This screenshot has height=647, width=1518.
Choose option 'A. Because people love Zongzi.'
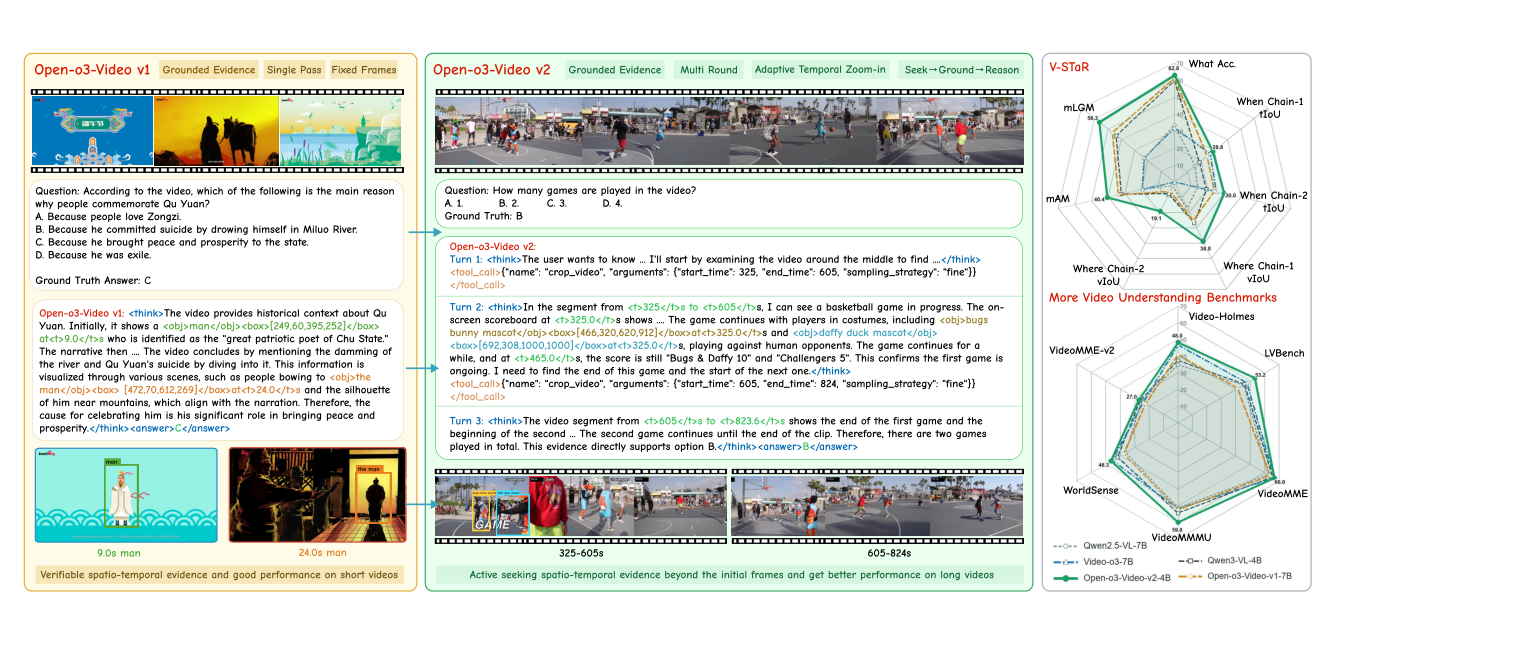pos(110,217)
